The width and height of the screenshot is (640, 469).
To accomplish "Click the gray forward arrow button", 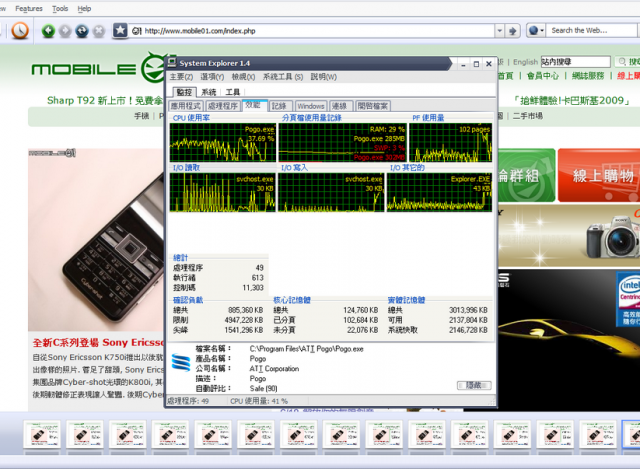I will (x=65, y=31).
